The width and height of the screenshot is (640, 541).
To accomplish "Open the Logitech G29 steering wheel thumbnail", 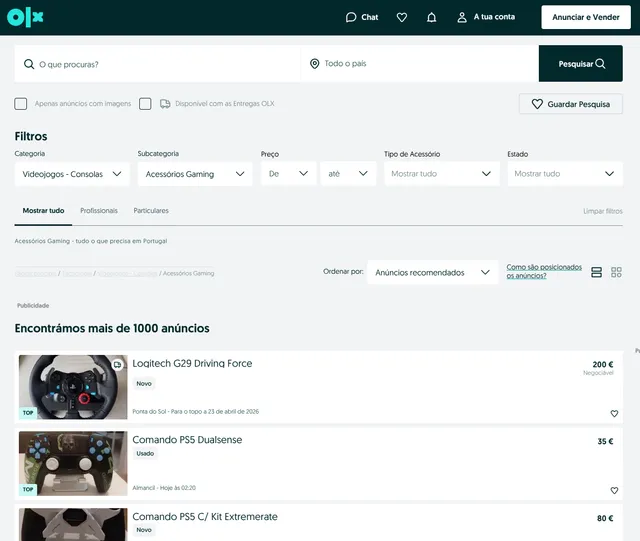I will 73,387.
